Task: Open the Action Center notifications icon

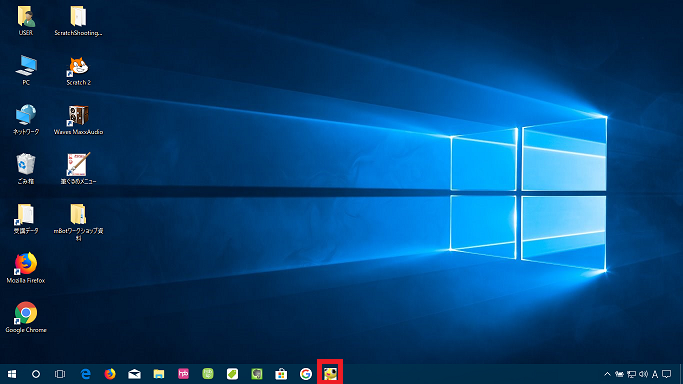Action: (666, 374)
